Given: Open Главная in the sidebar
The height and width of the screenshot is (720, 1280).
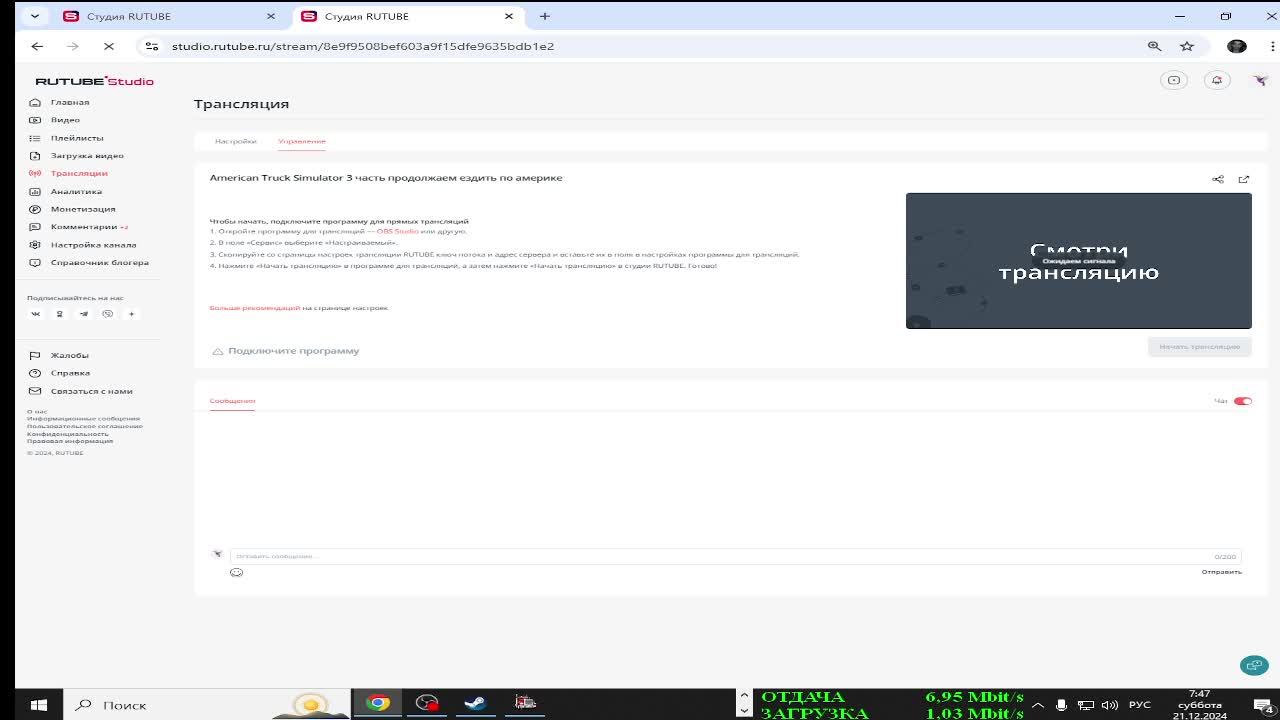Looking at the screenshot, I should 70,102.
